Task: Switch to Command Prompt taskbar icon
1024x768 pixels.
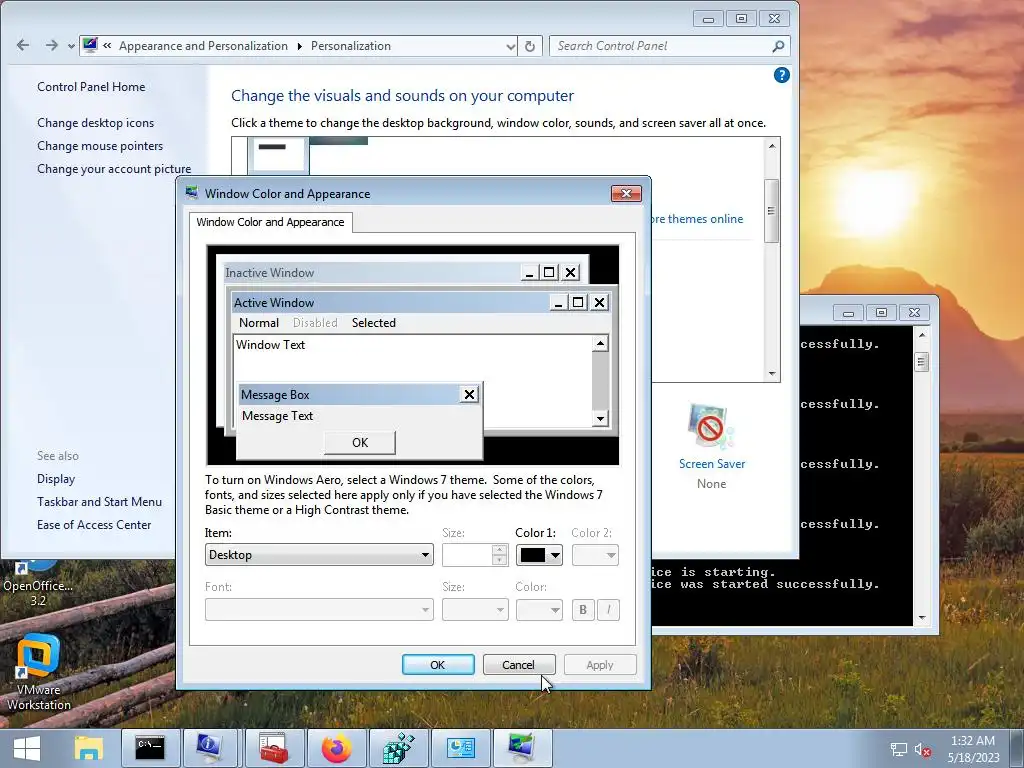Action: tap(150, 748)
